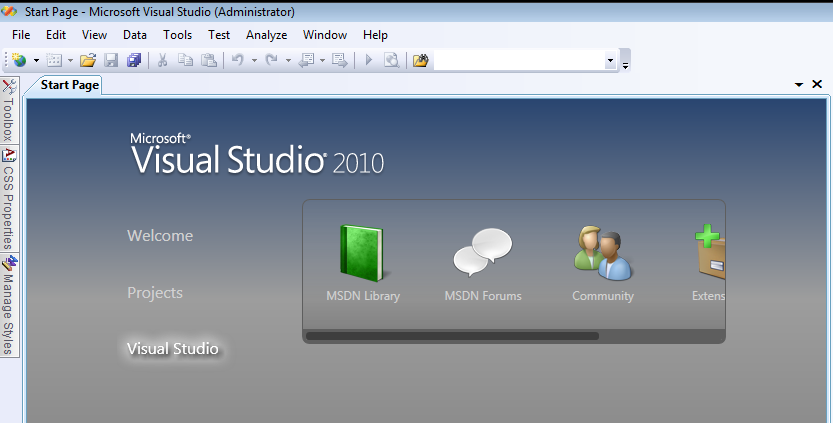Open the Toolbox side panel tab

9,111
